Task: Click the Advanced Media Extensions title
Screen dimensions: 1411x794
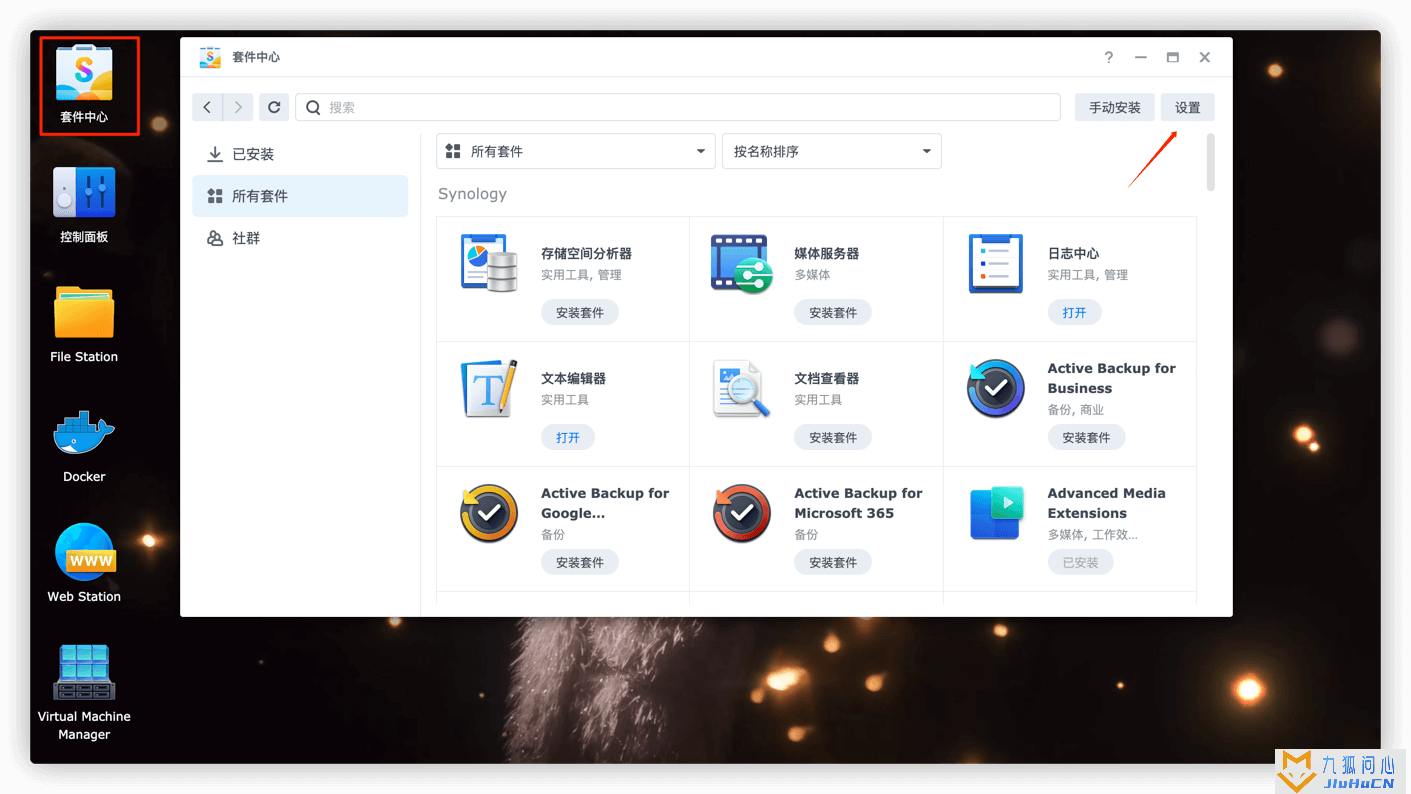Action: pos(1106,503)
